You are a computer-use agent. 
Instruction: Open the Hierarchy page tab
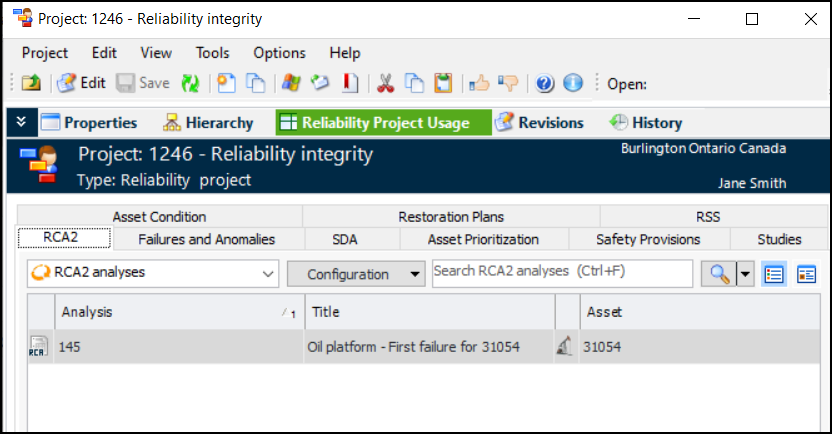pyautogui.click(x=207, y=123)
